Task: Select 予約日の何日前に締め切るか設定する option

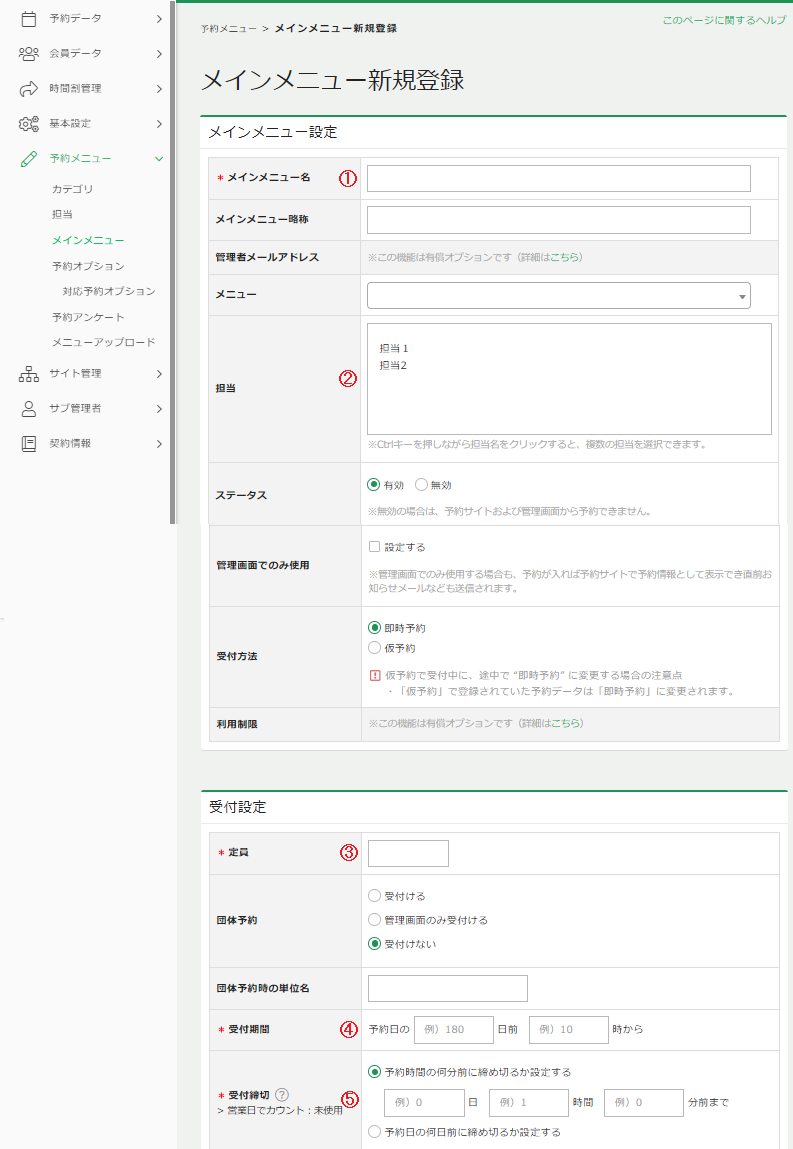Action: (x=375, y=1131)
